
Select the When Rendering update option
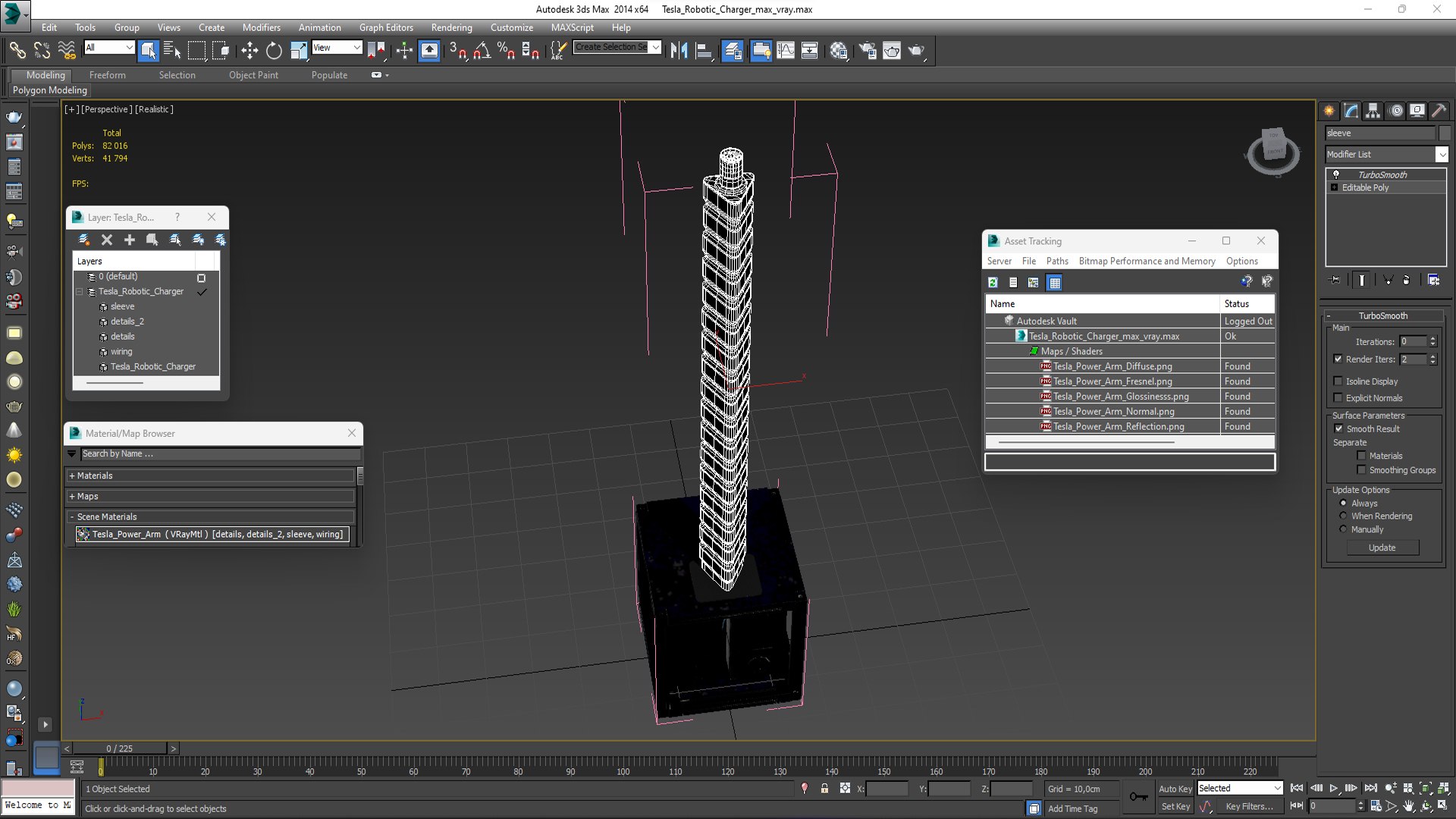tap(1343, 516)
